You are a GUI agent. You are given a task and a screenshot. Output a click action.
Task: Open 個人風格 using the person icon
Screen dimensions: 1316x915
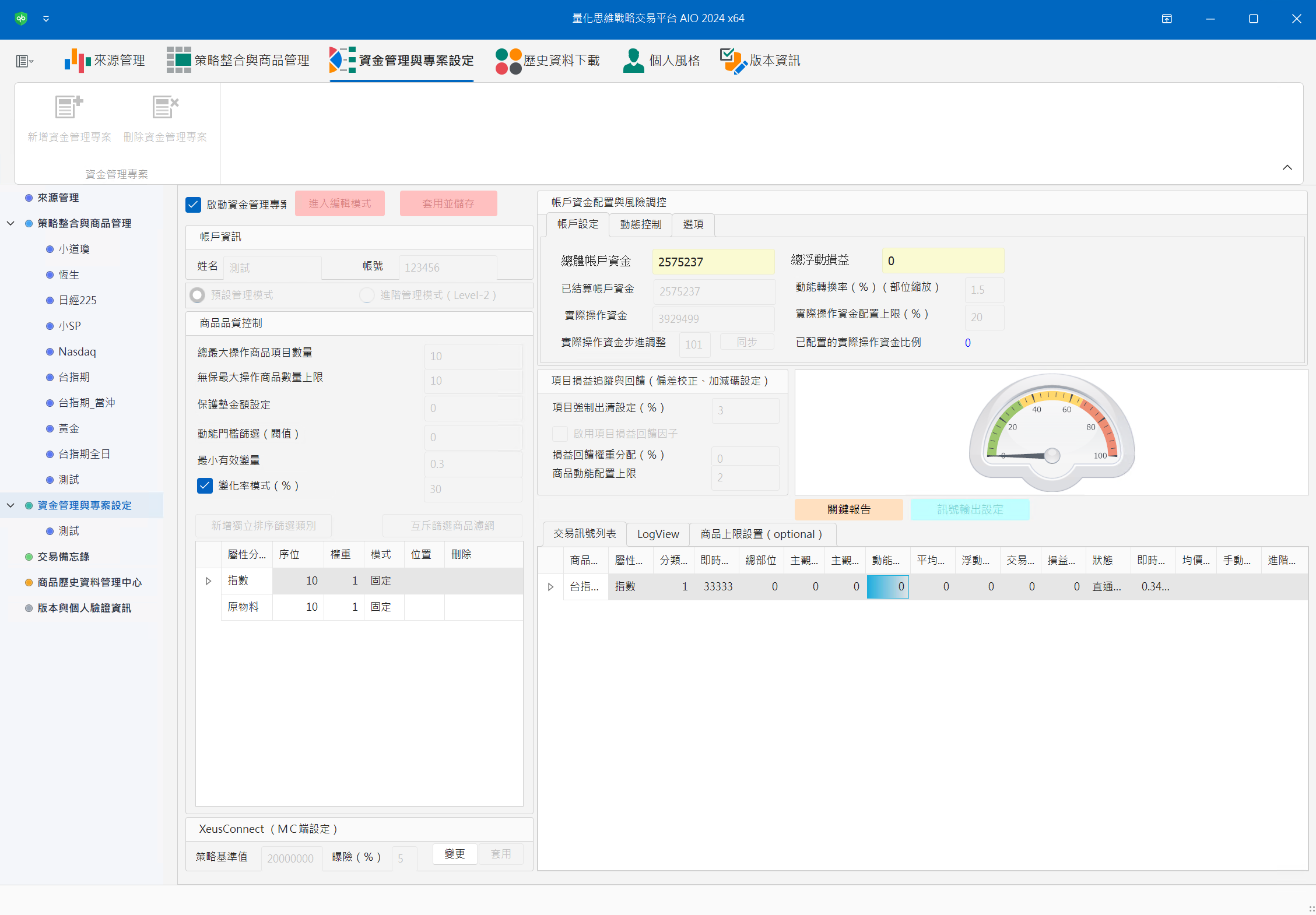click(x=633, y=60)
